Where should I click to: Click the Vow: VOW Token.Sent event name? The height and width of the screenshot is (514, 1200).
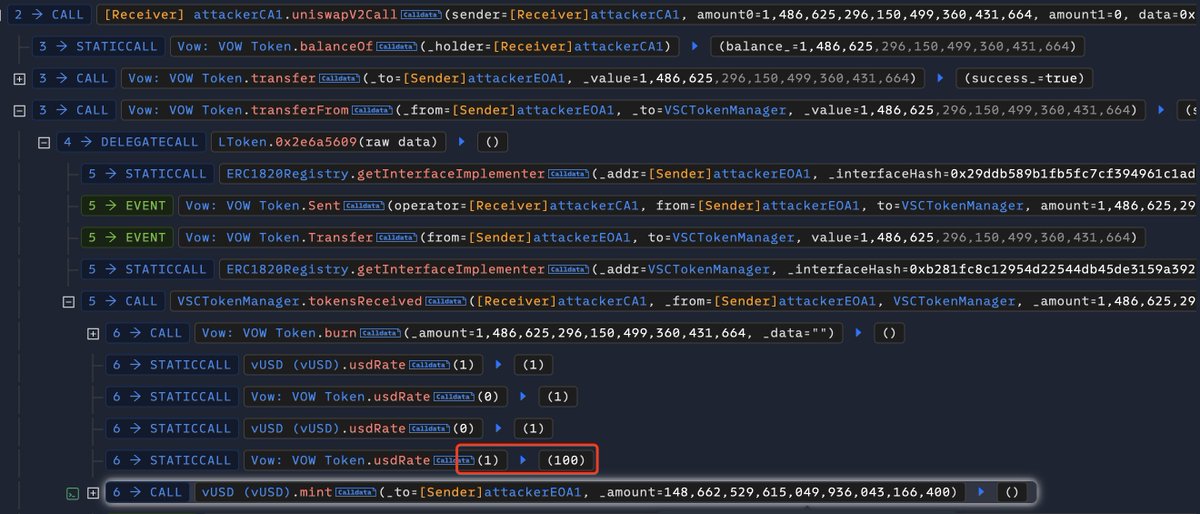263,207
